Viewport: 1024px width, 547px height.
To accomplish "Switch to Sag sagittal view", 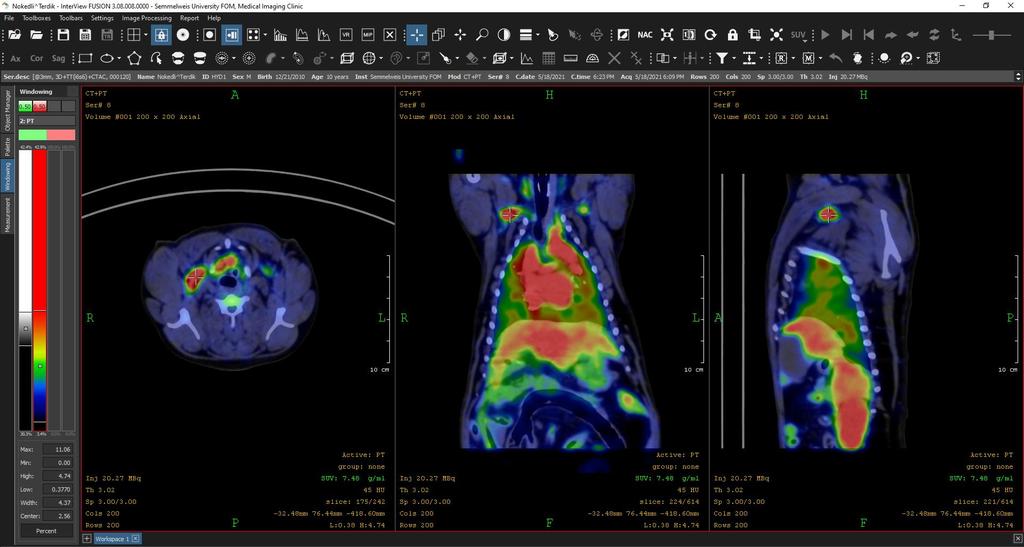I will [x=59, y=58].
